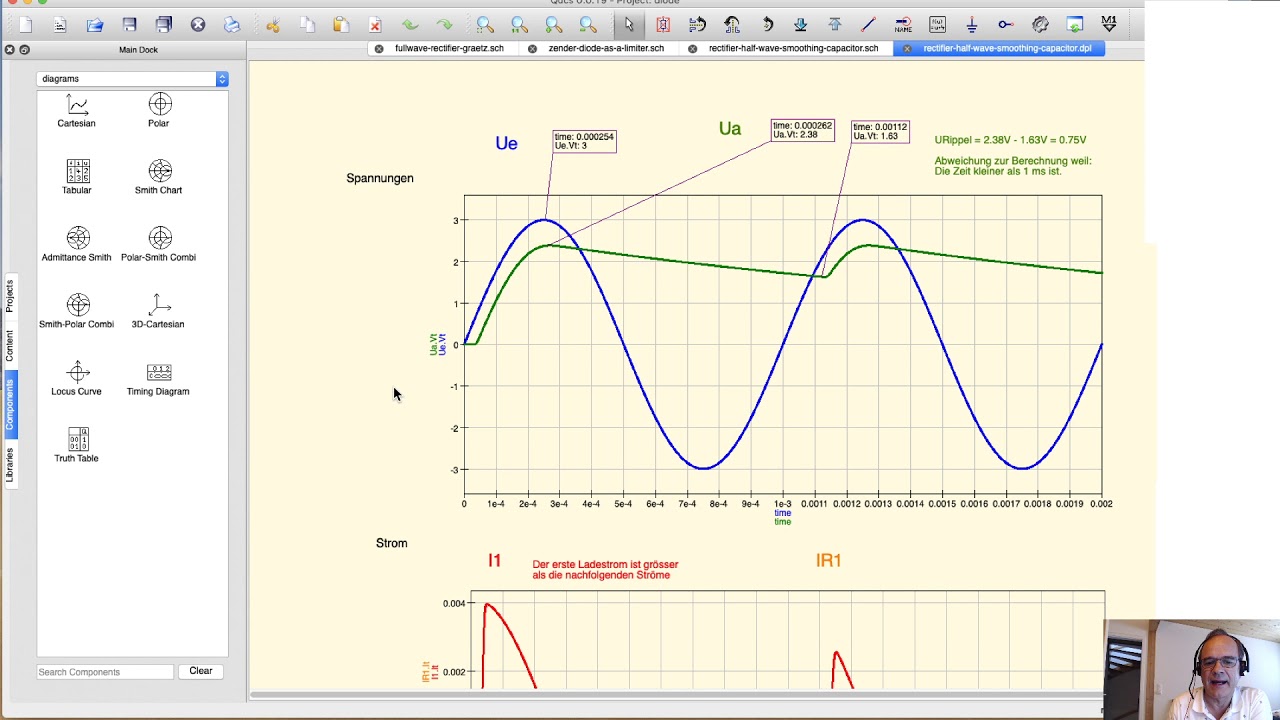Select the Admittance Smith diagram
The image size is (1280, 720).
point(77,245)
